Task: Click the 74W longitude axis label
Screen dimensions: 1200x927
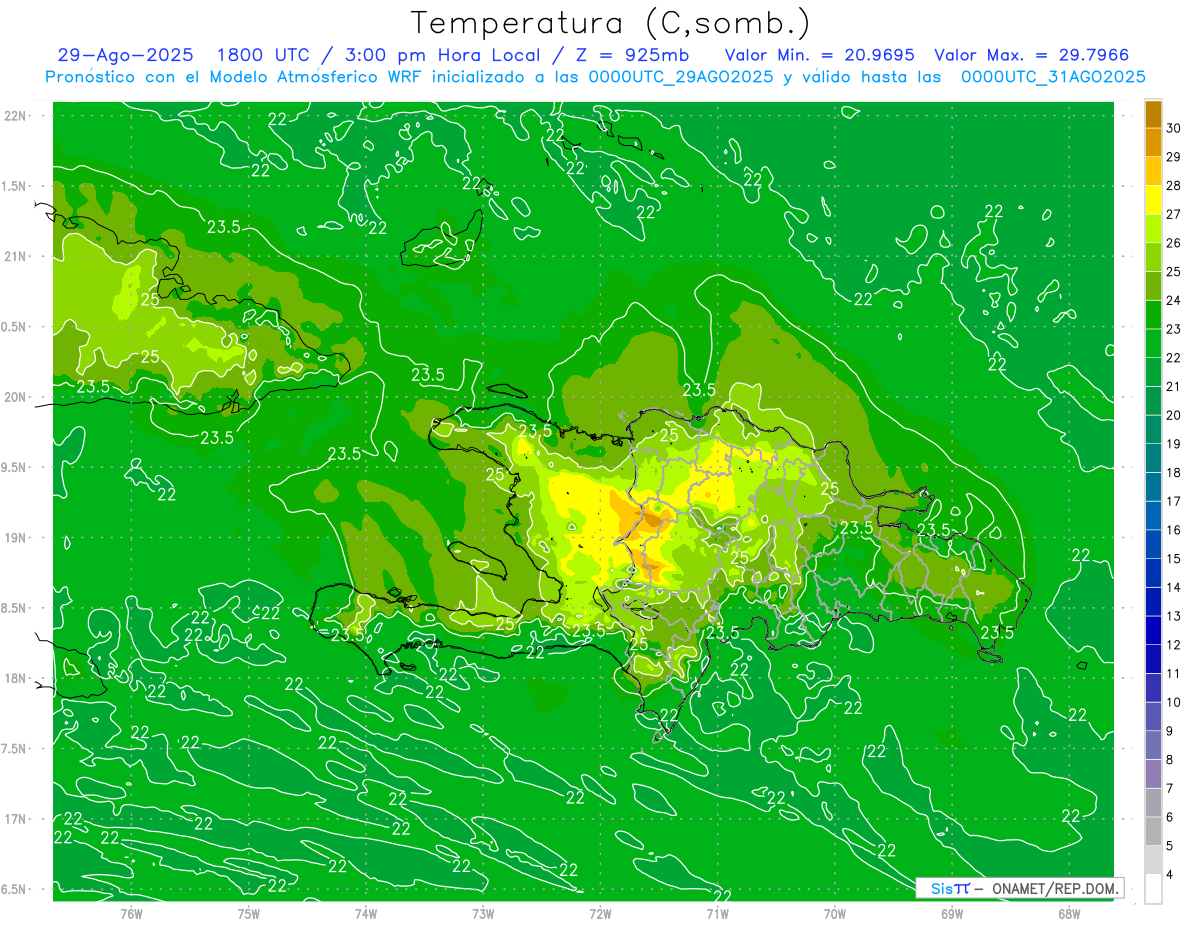Action: tap(366, 913)
